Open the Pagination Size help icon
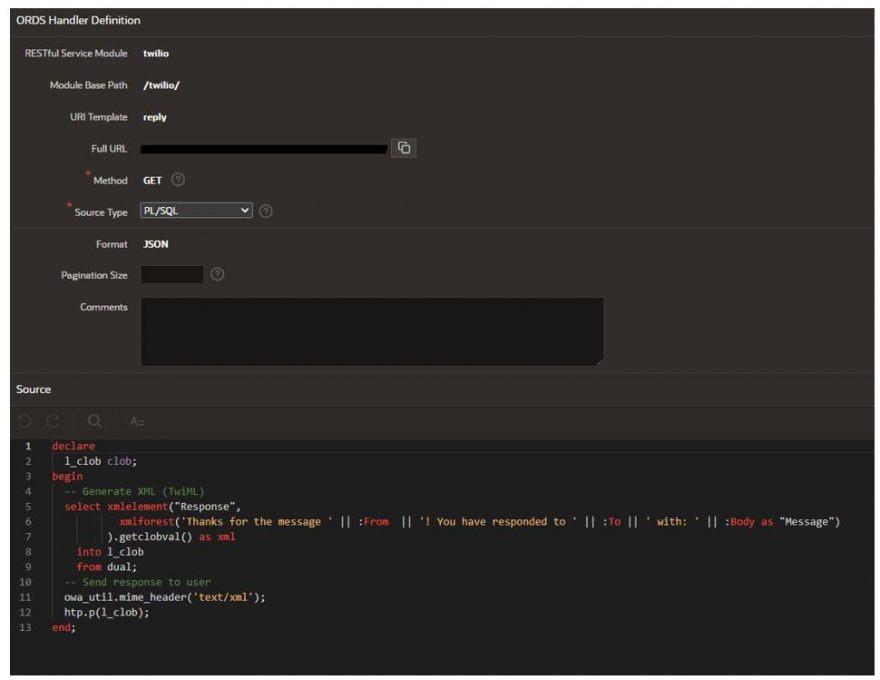This screenshot has height=680, width=880. (x=217, y=273)
